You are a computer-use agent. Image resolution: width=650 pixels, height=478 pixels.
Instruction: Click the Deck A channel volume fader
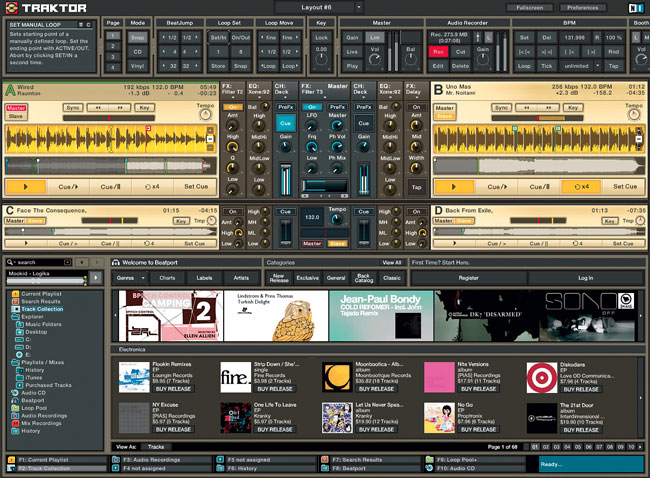pos(286,180)
